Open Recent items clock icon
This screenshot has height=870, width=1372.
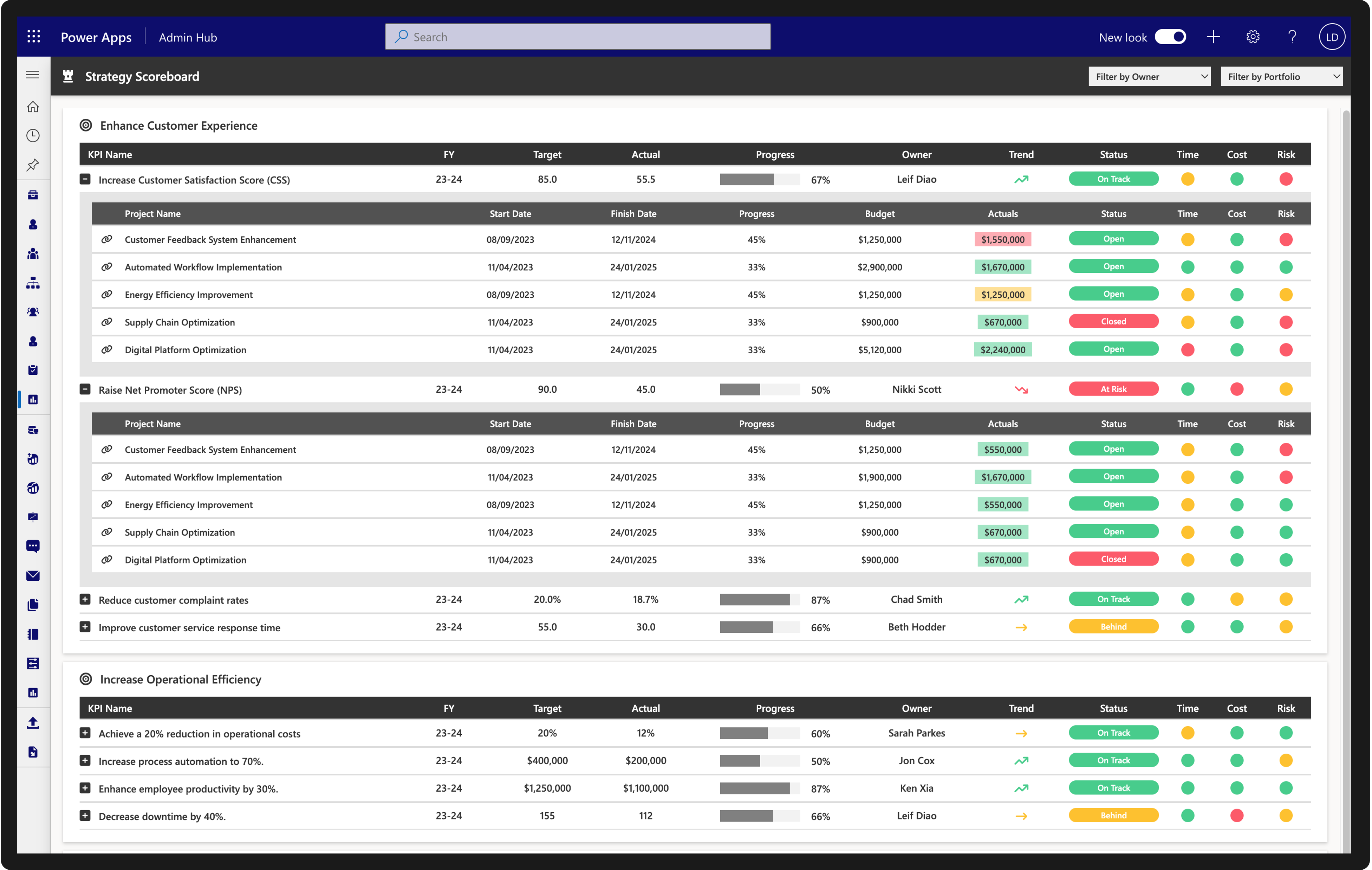pos(33,136)
